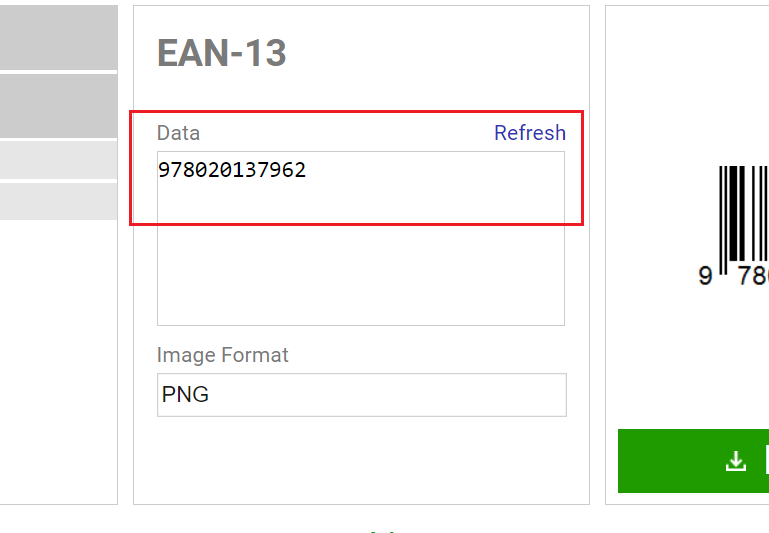Click the PNG value in format field
Screen dimensions: 769x533
[186, 395]
